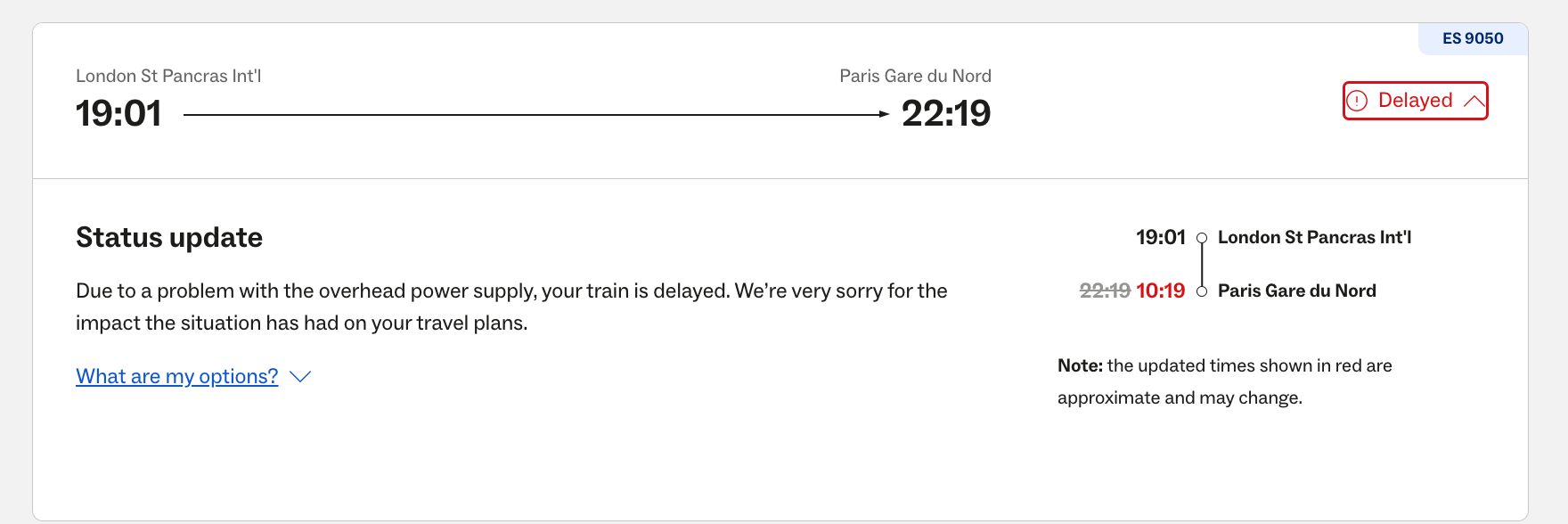The image size is (1568, 524).
Task: Click the struck-through 22:19 original arrival time
Action: [1105, 291]
